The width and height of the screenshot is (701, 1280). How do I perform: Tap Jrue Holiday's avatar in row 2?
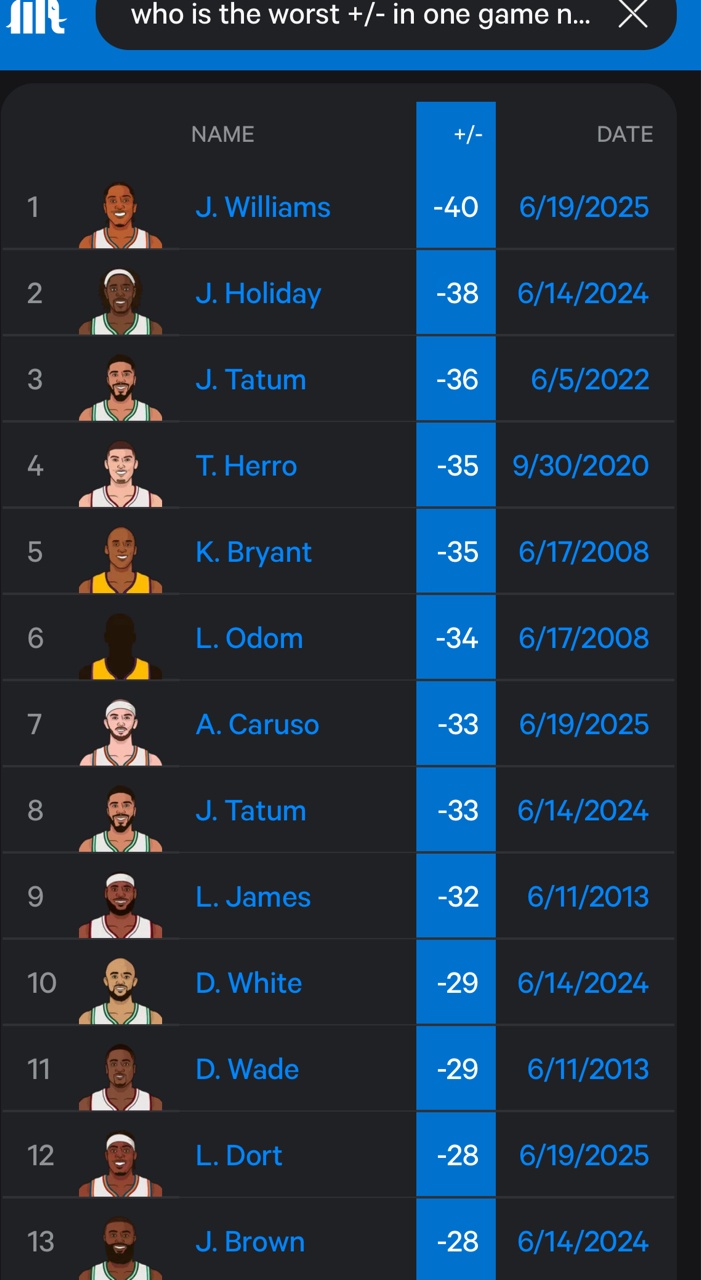tap(120, 301)
